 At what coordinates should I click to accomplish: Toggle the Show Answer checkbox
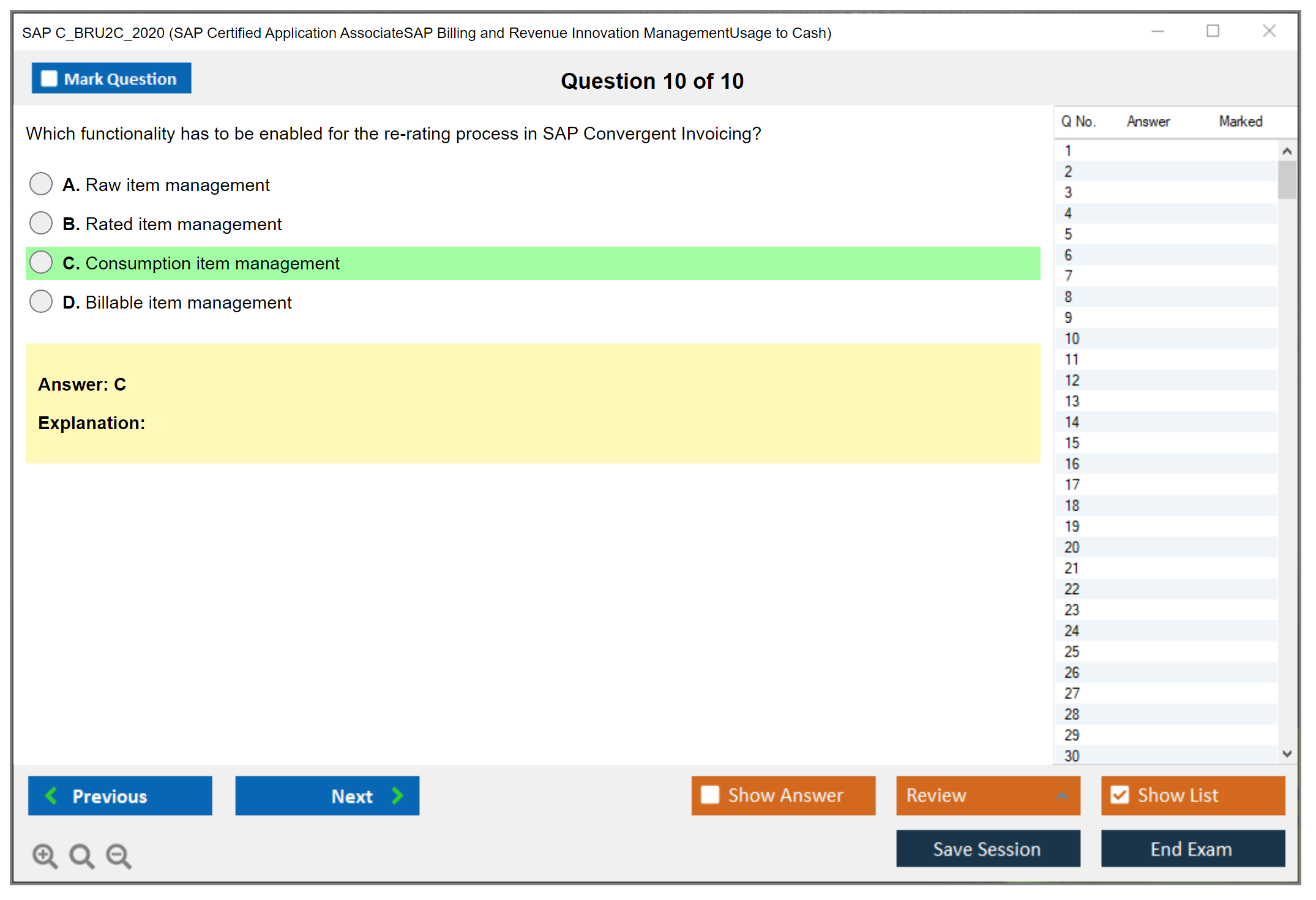click(x=710, y=795)
